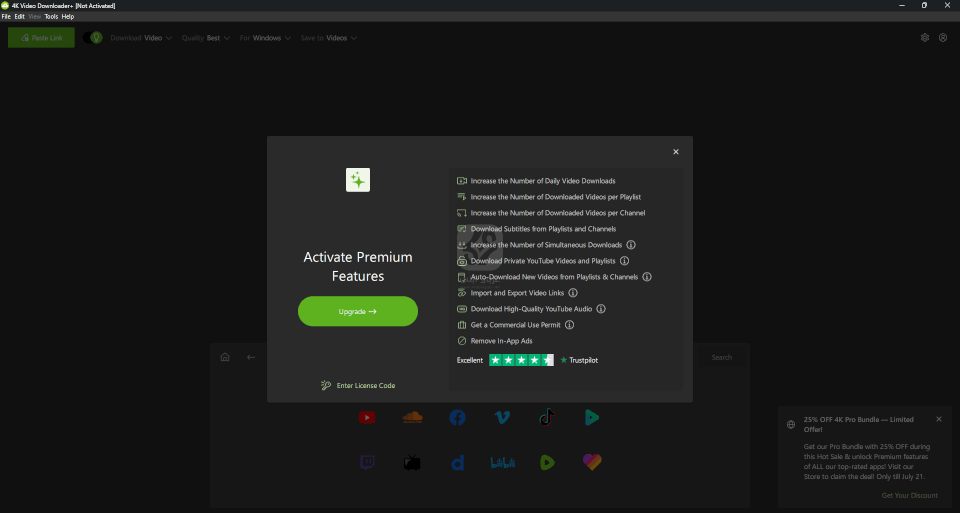Click 'Remove In-App Ads' feature text
This screenshot has width=960, height=513.
tap(501, 340)
